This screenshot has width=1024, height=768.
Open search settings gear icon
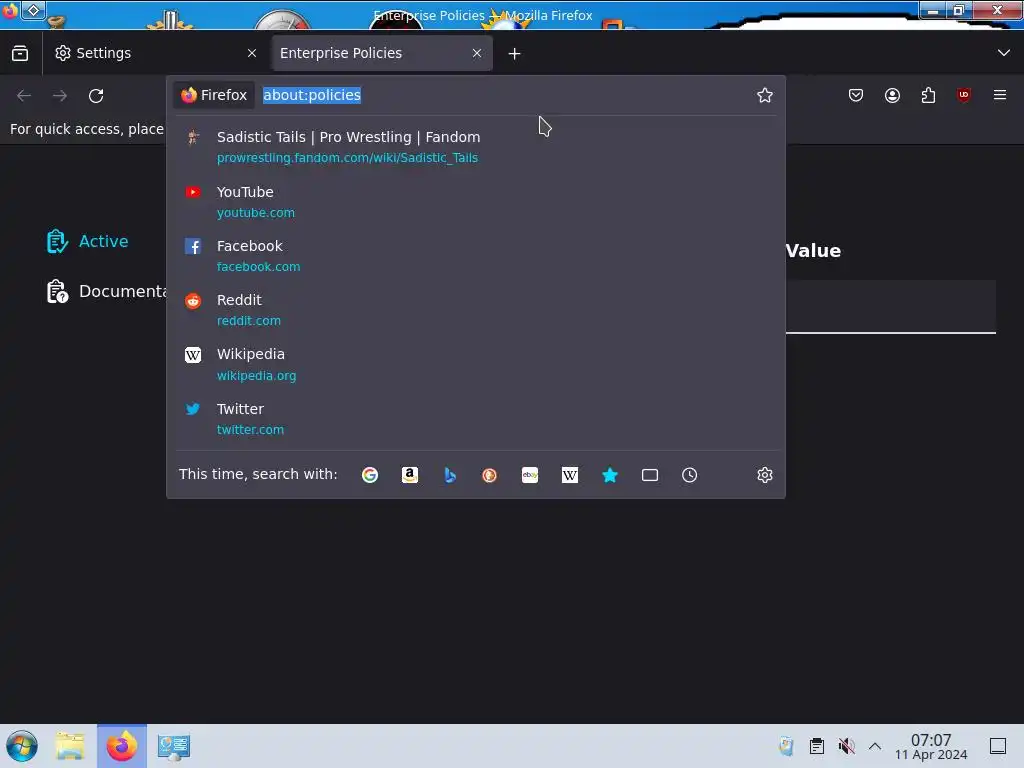765,475
